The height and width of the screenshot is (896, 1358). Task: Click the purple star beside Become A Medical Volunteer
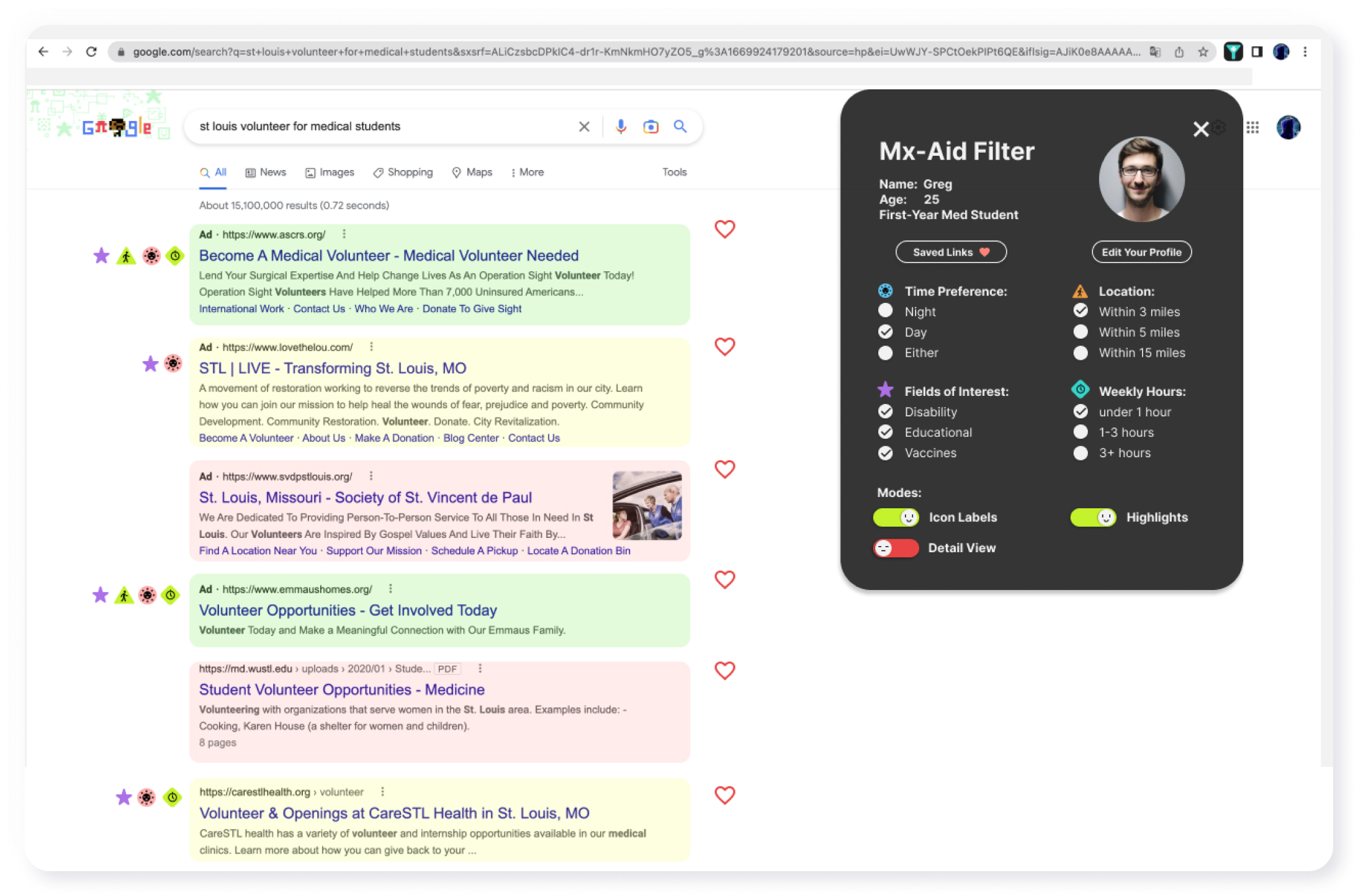point(101,256)
